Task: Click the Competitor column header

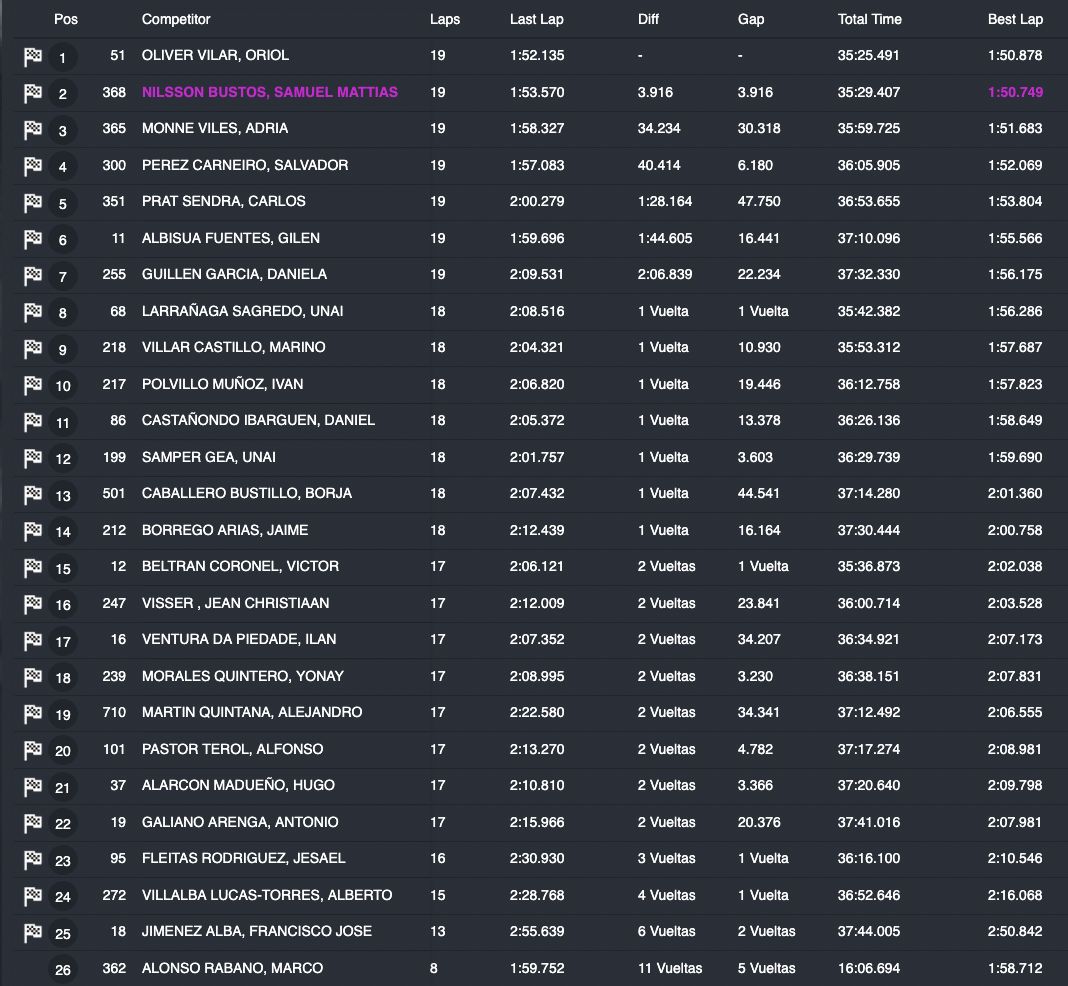Action: pos(176,19)
